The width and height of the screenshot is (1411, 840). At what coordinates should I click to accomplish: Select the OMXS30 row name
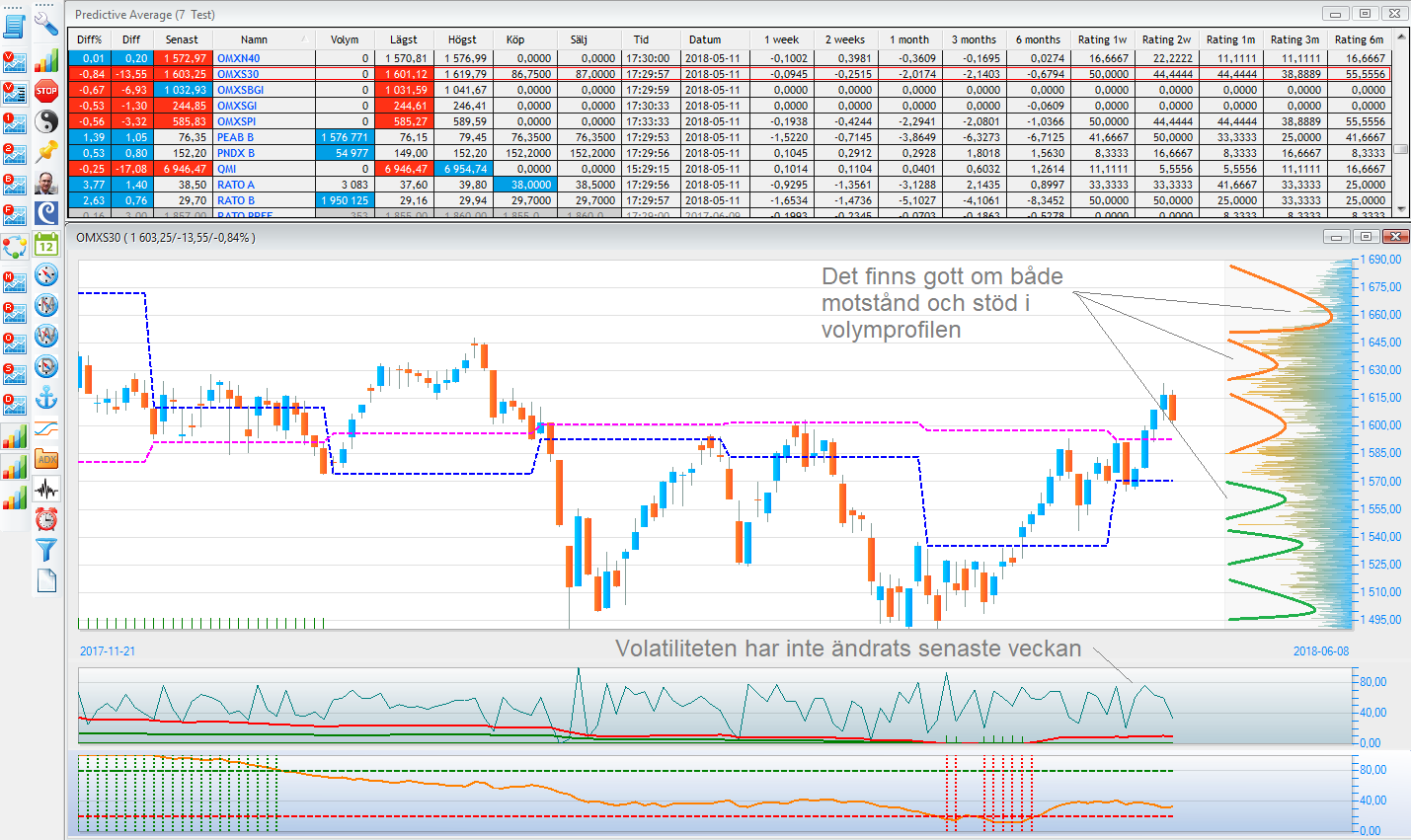coord(237,74)
